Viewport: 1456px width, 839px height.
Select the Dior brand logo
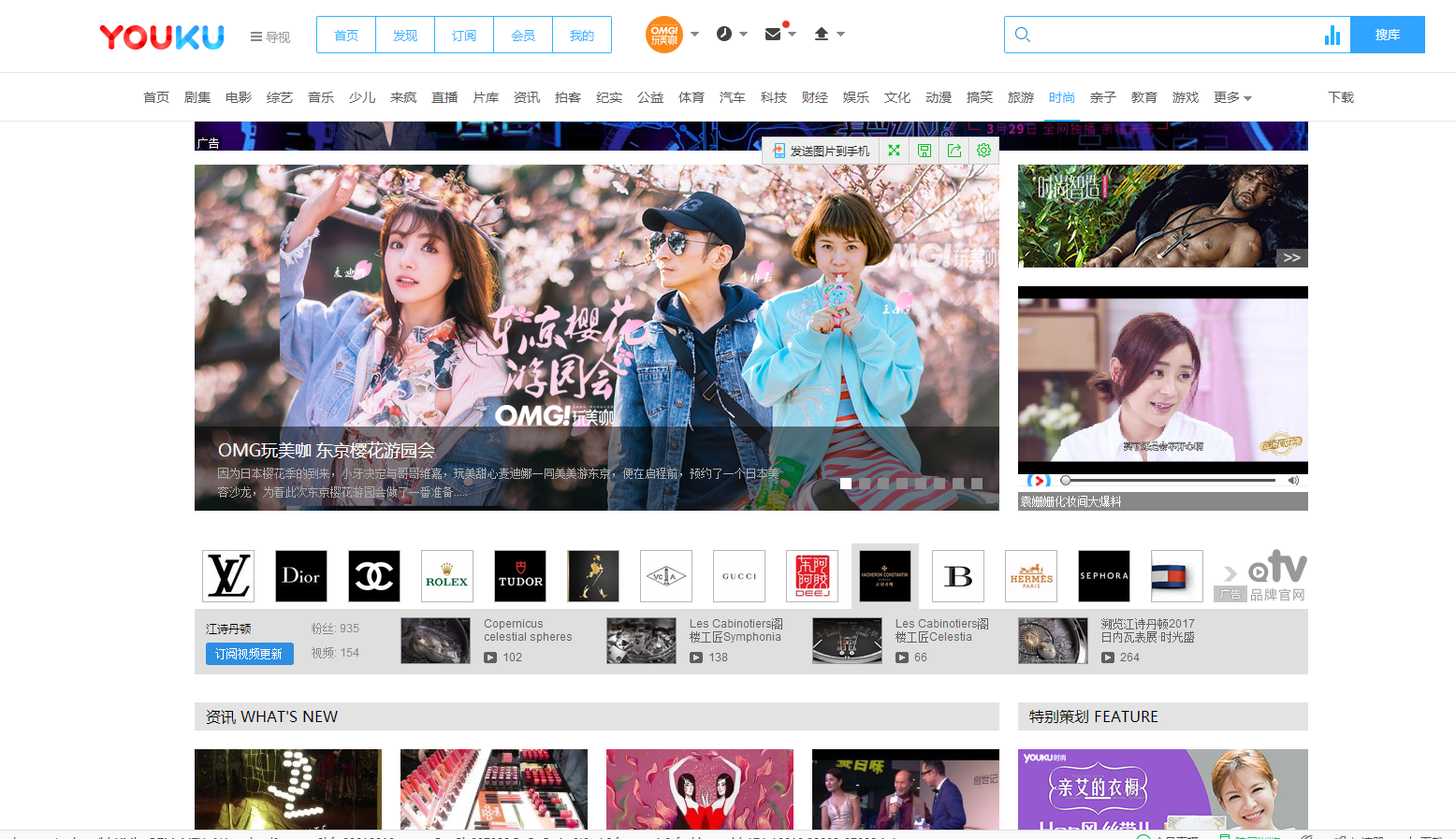tap(301, 576)
